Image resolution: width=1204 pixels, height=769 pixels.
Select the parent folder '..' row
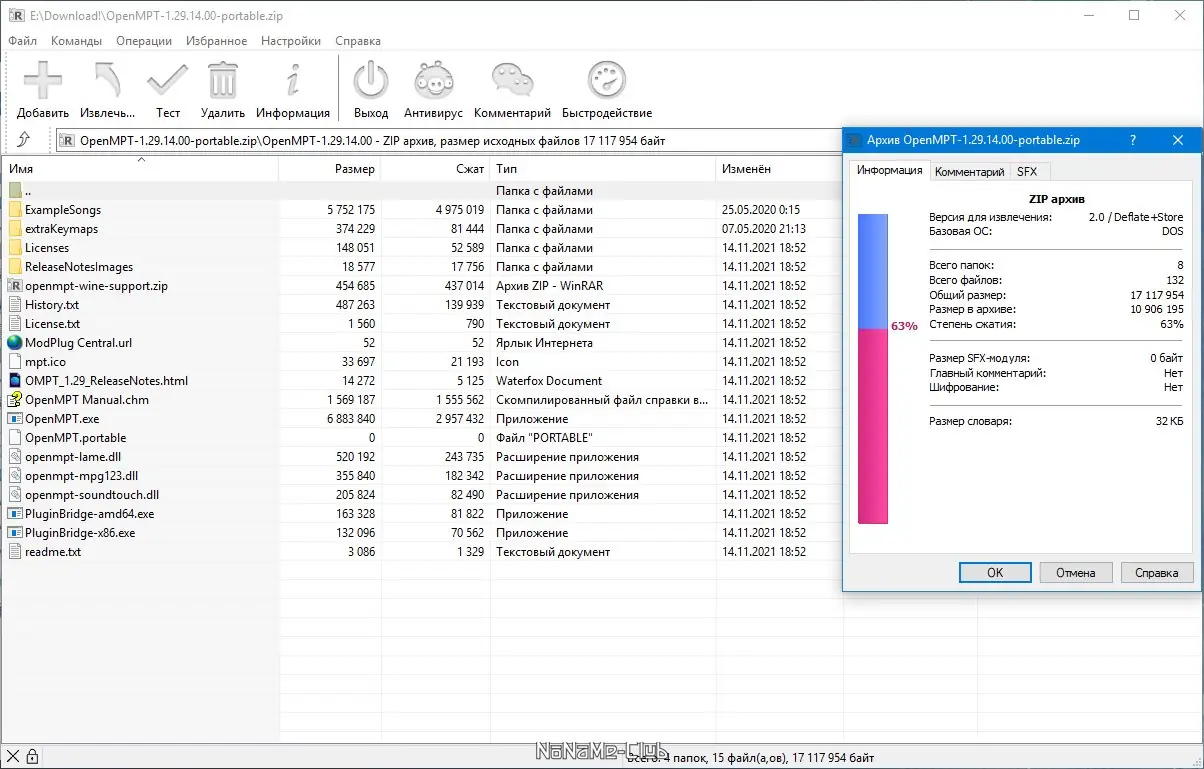[420, 191]
